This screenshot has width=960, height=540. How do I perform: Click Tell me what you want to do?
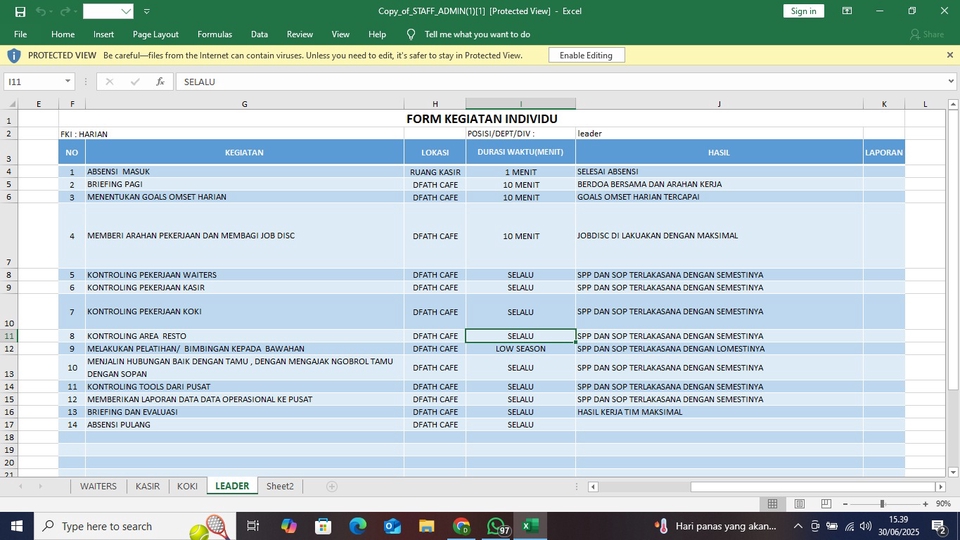click(478, 34)
